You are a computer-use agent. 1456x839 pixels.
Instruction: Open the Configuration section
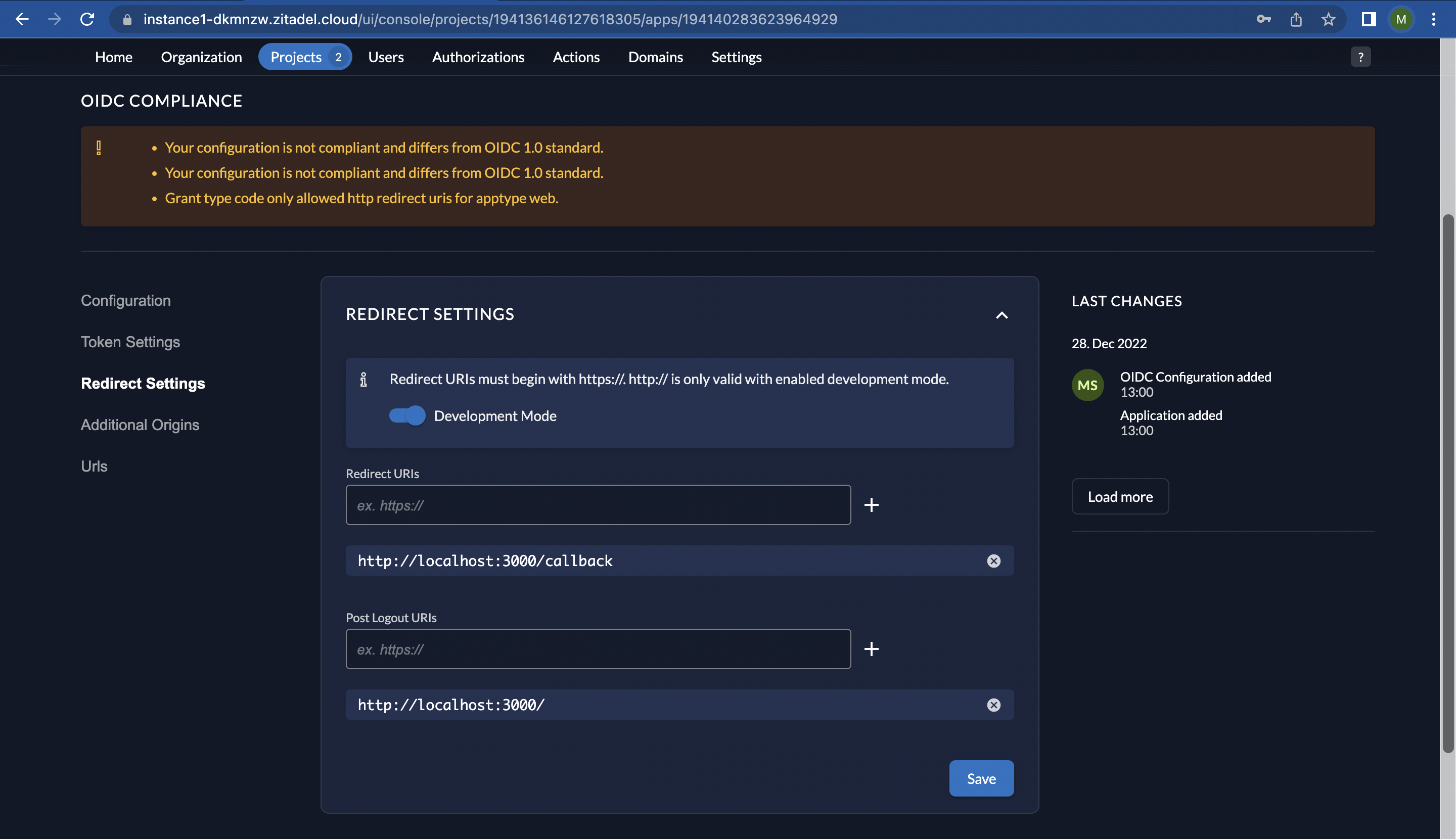click(125, 300)
